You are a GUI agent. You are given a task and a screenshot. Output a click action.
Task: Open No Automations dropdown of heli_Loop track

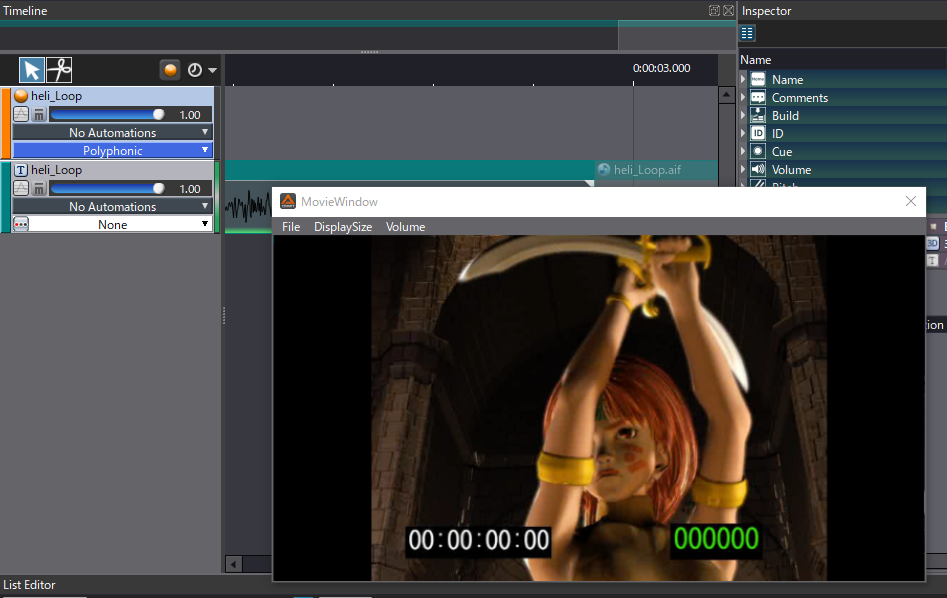112,207
